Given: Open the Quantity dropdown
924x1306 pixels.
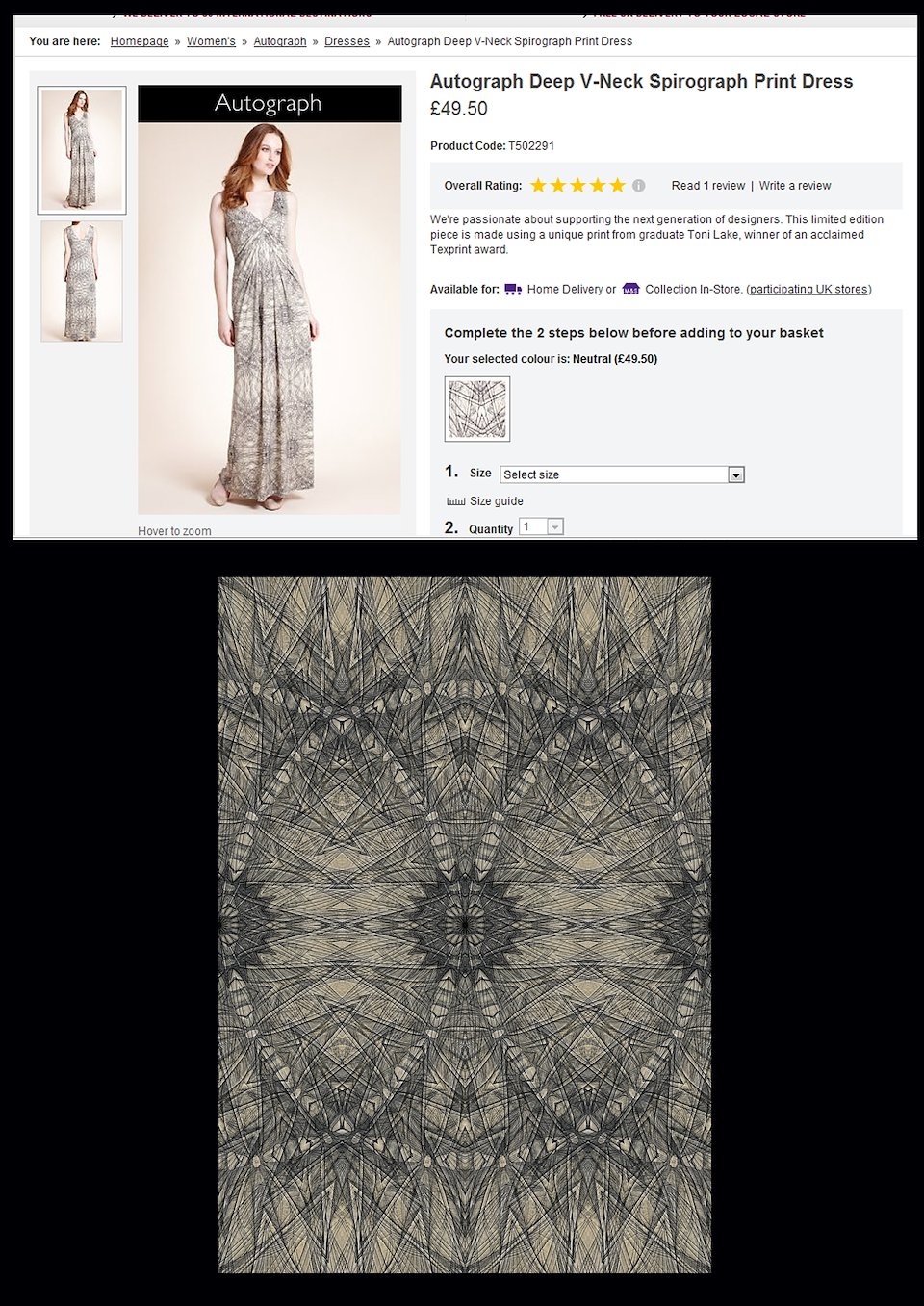Looking at the screenshot, I should pos(541,526).
